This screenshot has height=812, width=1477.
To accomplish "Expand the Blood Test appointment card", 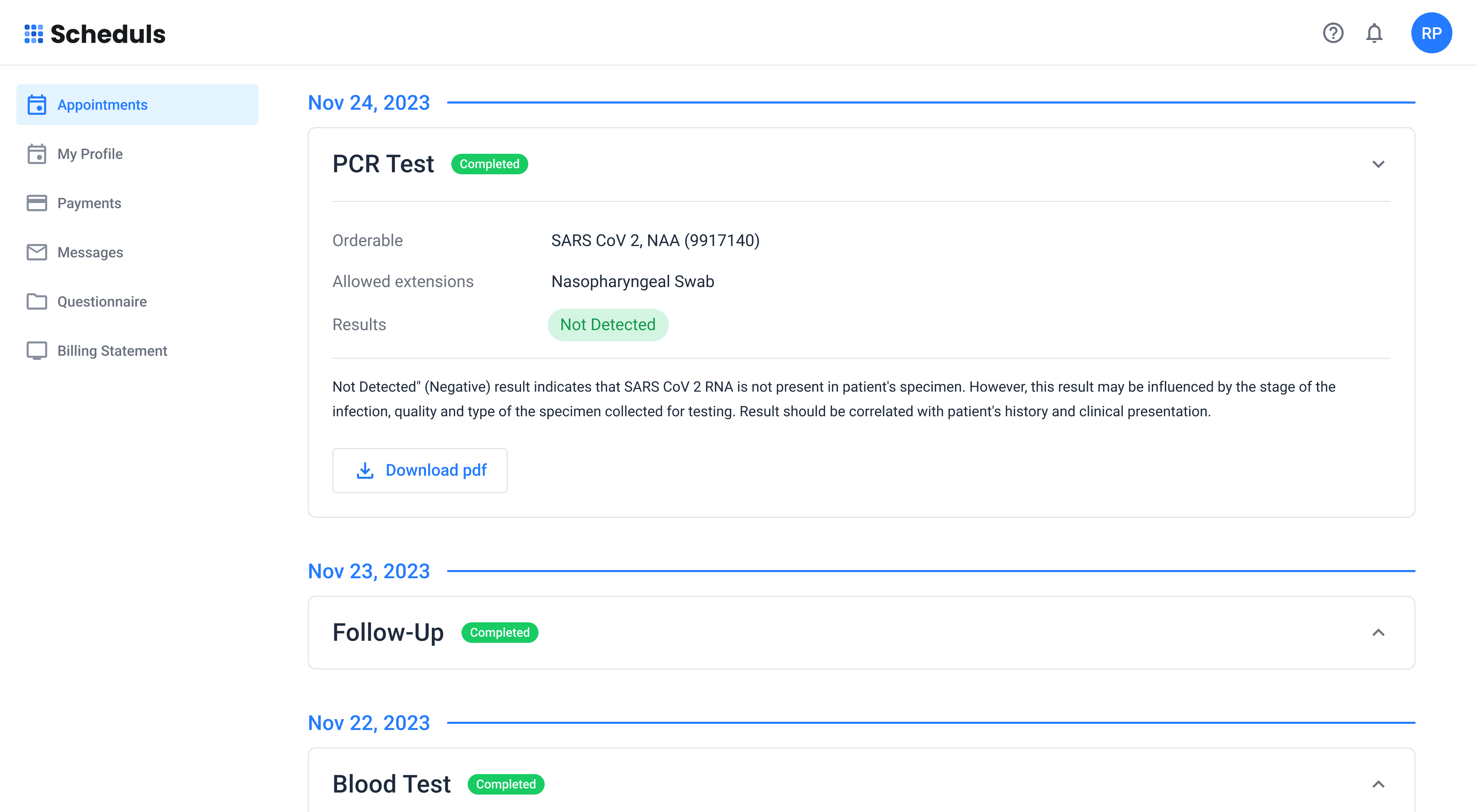I will [1379, 784].
